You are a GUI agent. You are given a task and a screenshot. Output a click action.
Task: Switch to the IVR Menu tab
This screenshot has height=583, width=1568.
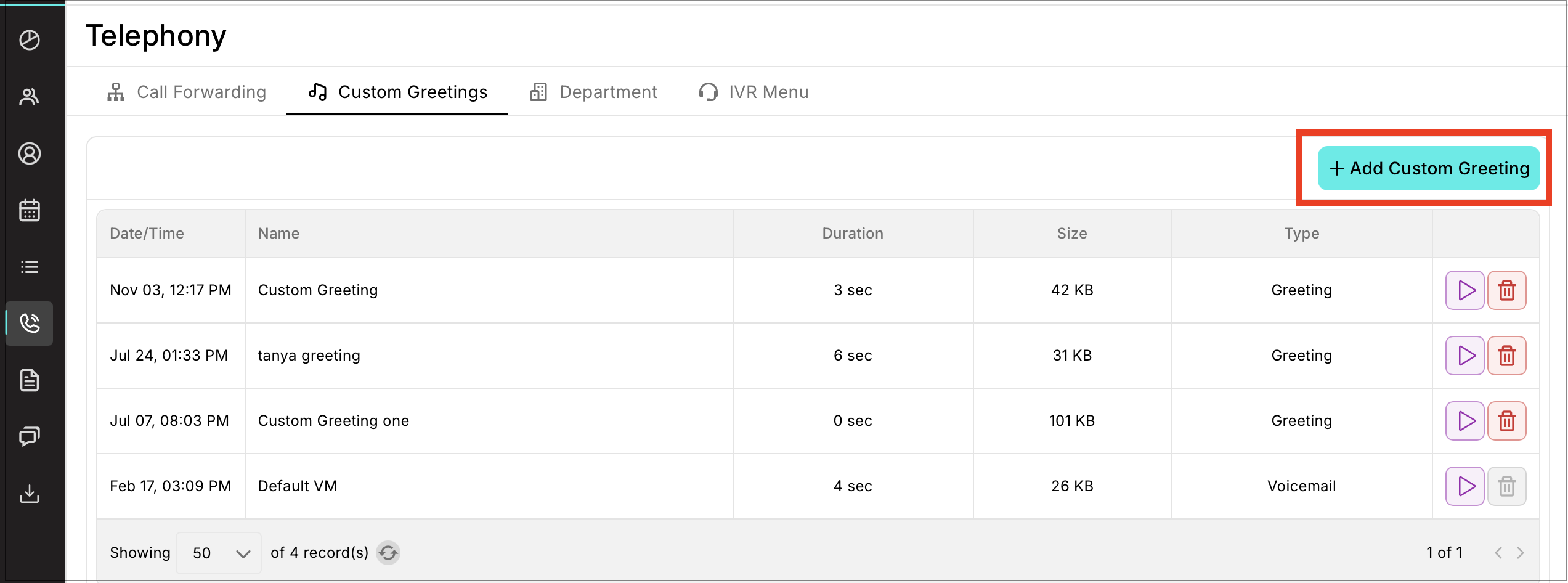[x=754, y=92]
